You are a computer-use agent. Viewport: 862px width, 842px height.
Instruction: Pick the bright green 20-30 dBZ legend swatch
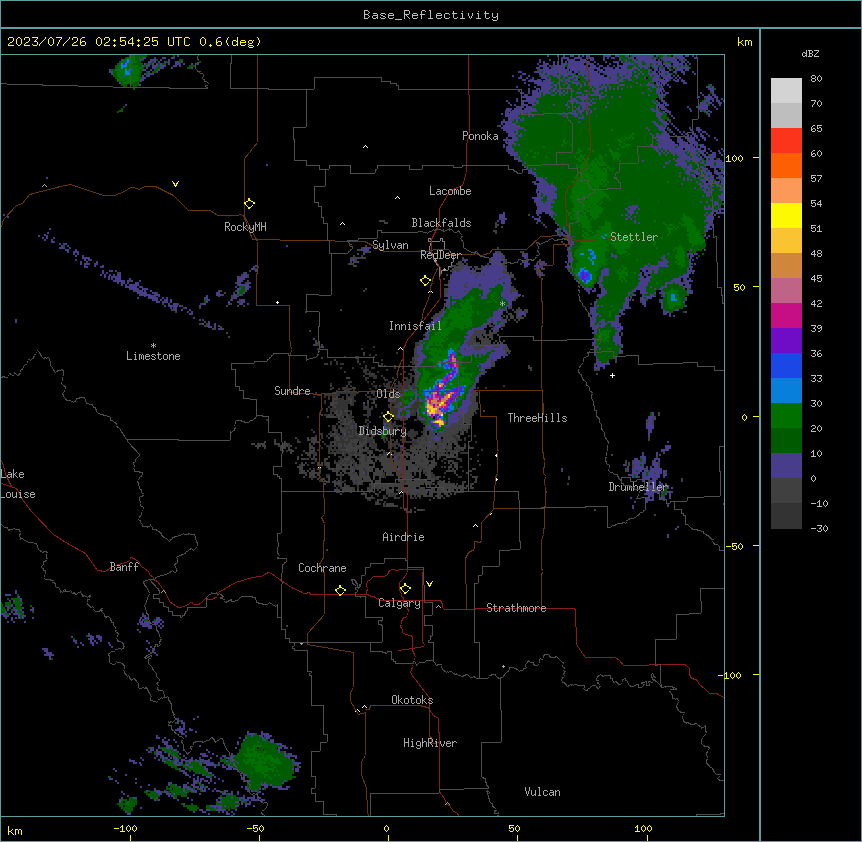pos(786,416)
